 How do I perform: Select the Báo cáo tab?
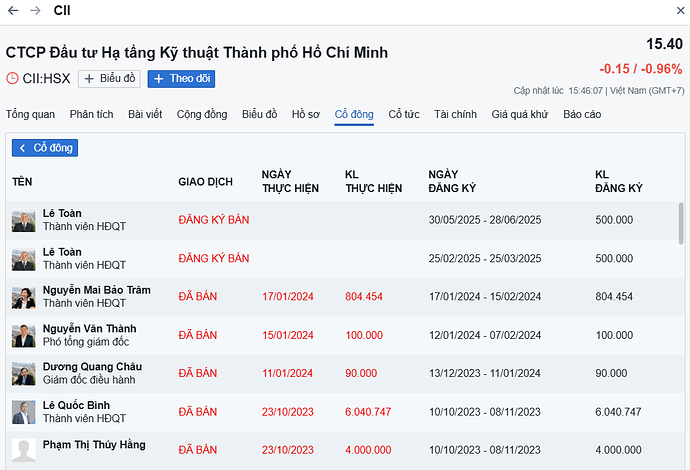point(582,114)
